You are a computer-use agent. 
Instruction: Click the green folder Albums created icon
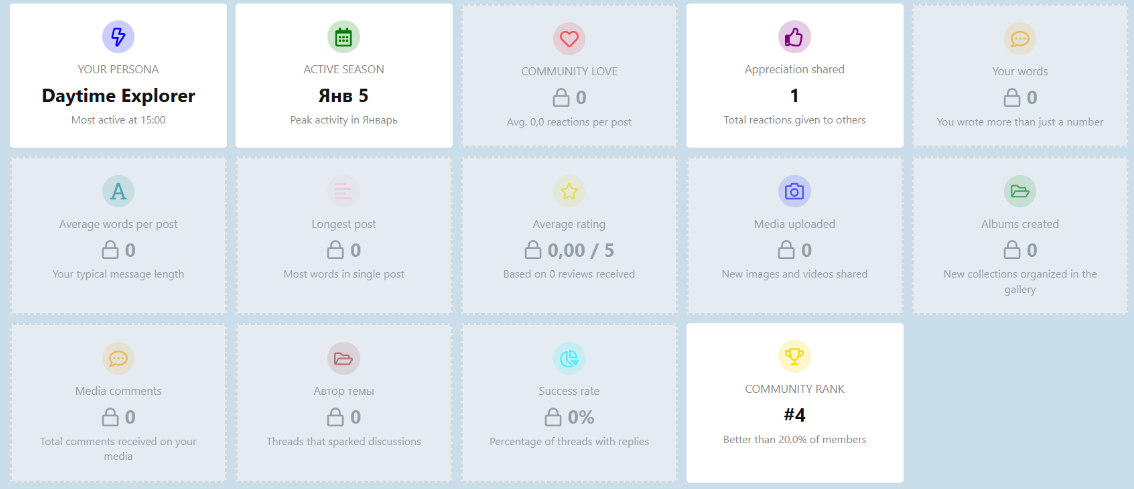coord(1019,191)
